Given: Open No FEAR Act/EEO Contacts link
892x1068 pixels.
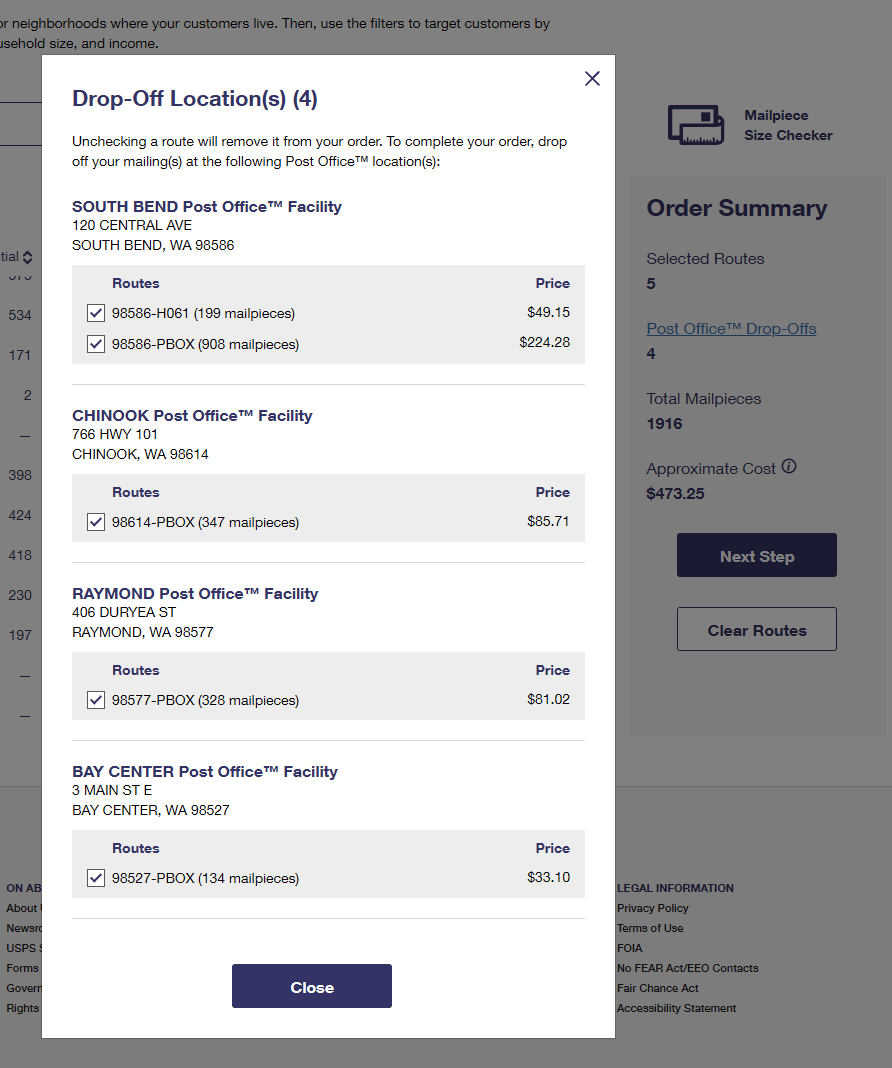Looking at the screenshot, I should 687,968.
